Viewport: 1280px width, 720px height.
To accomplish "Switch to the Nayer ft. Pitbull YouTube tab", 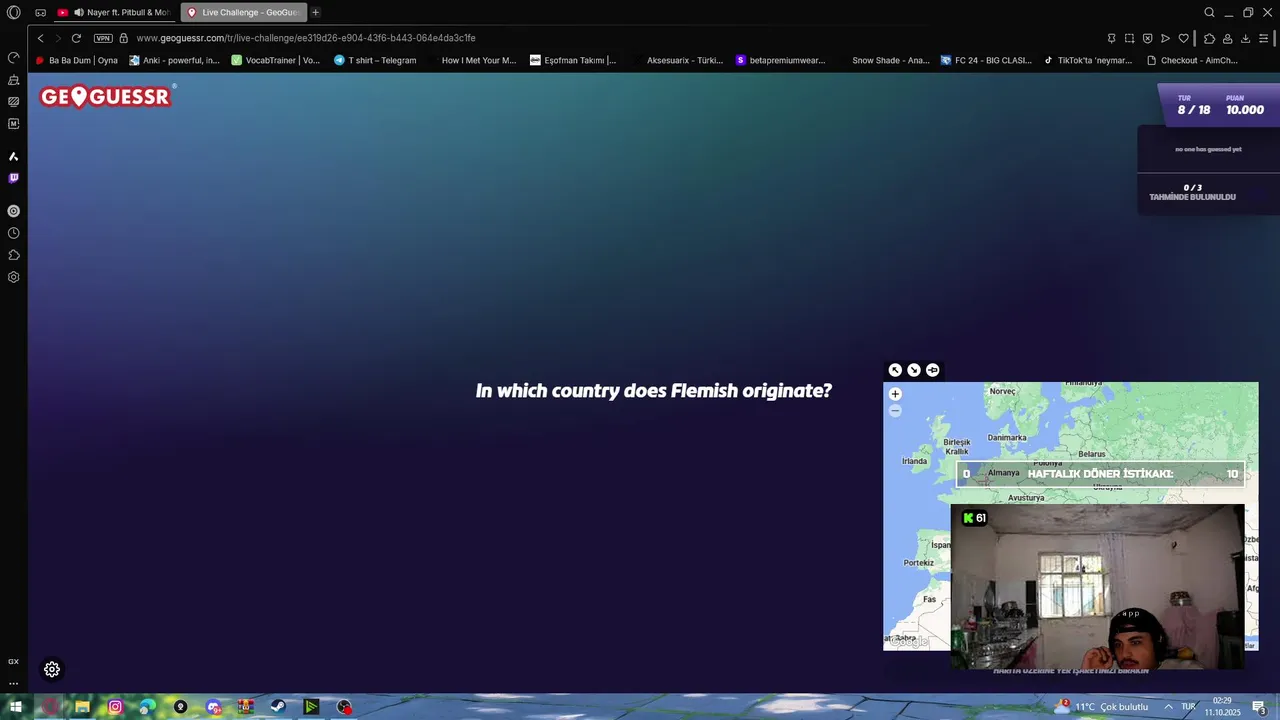I will point(114,12).
